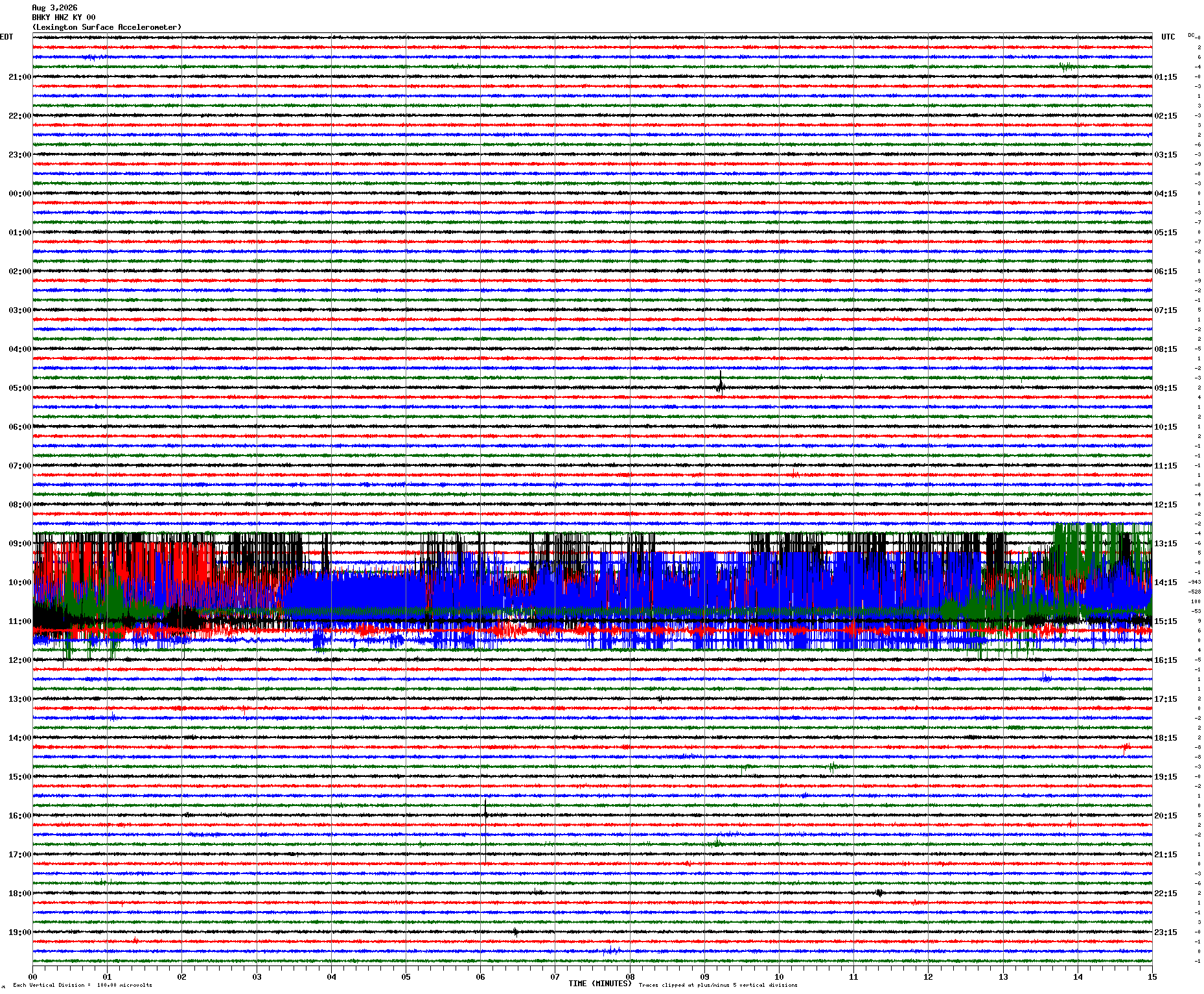Click the "02:00" EDT row label
Screen dimensions: 1204x994
click(19, 272)
